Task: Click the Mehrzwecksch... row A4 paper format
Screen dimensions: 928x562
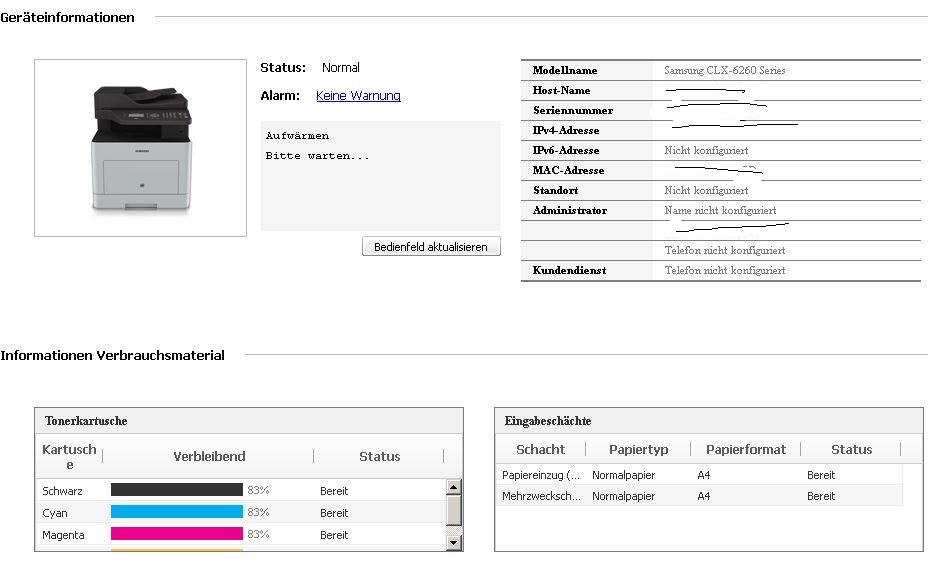Action: [703, 496]
